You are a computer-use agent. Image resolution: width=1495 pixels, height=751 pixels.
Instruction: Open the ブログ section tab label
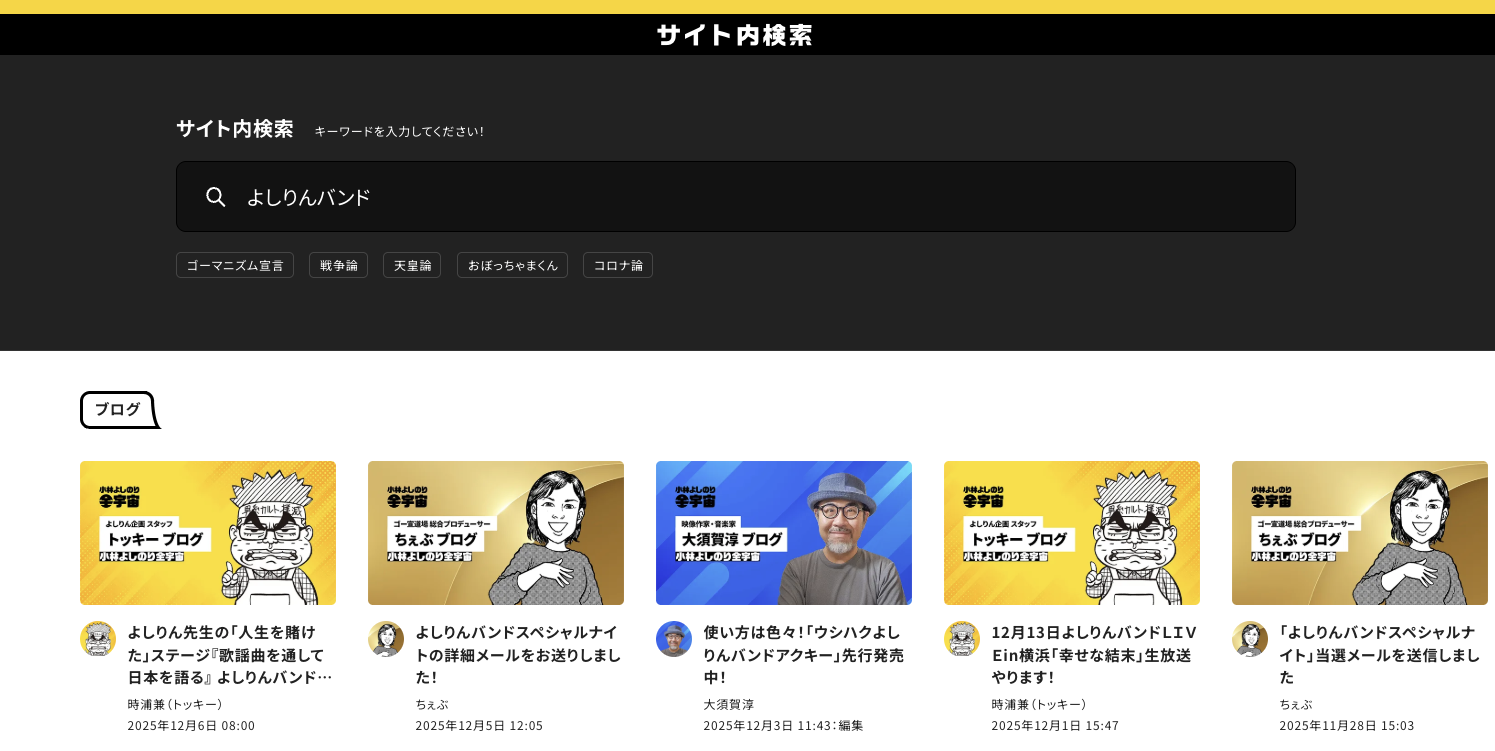117,409
